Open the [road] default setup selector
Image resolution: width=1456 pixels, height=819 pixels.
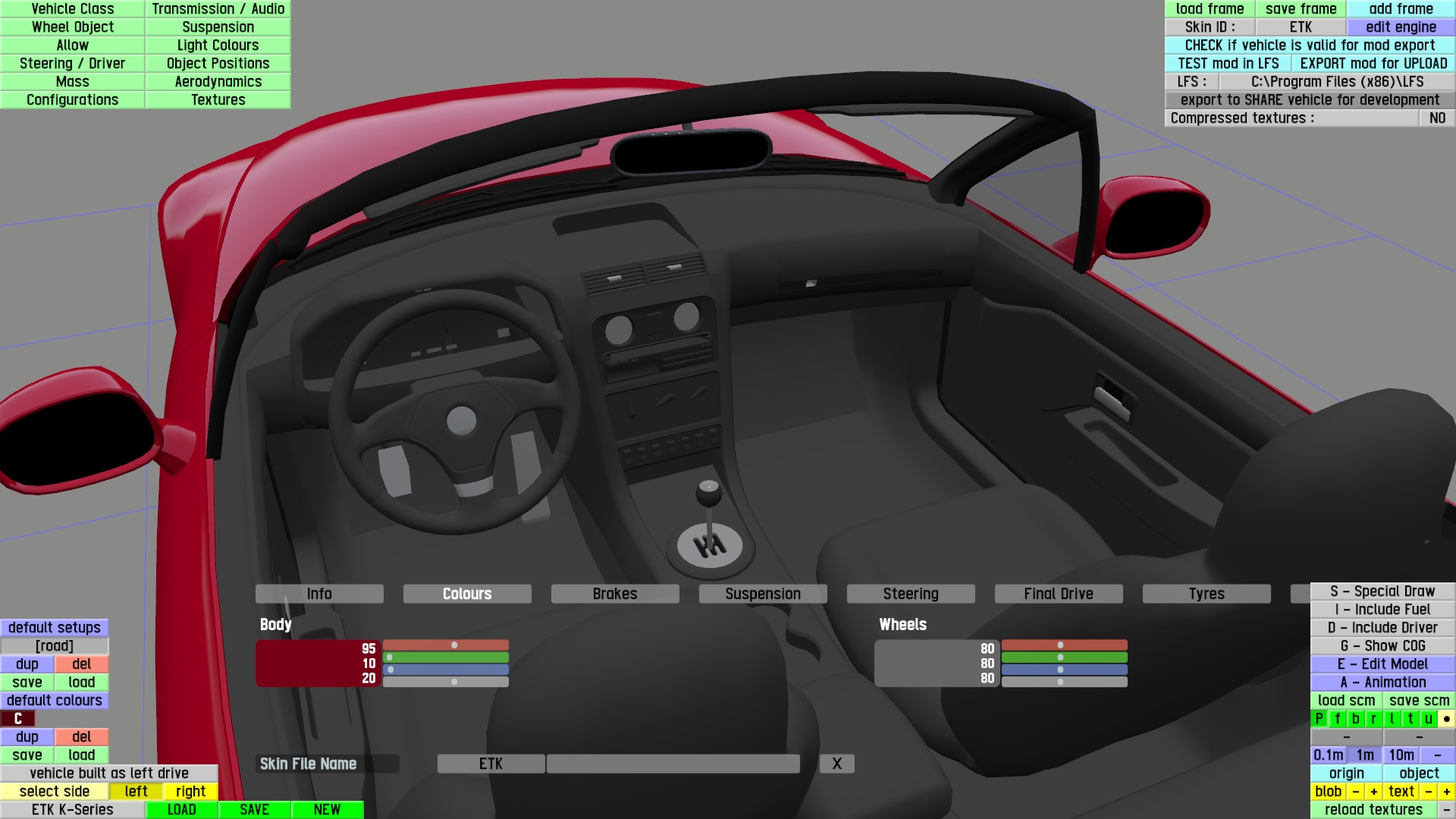[55, 646]
